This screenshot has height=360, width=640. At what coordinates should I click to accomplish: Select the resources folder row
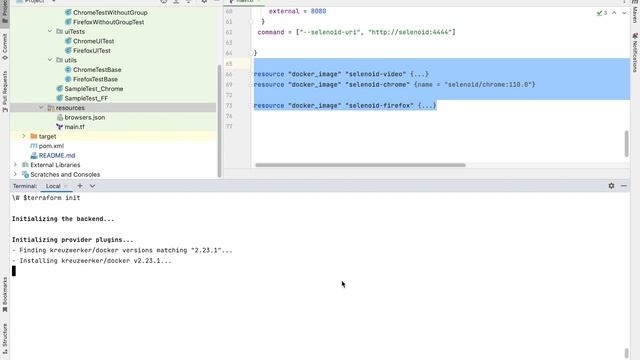[x=113, y=108]
